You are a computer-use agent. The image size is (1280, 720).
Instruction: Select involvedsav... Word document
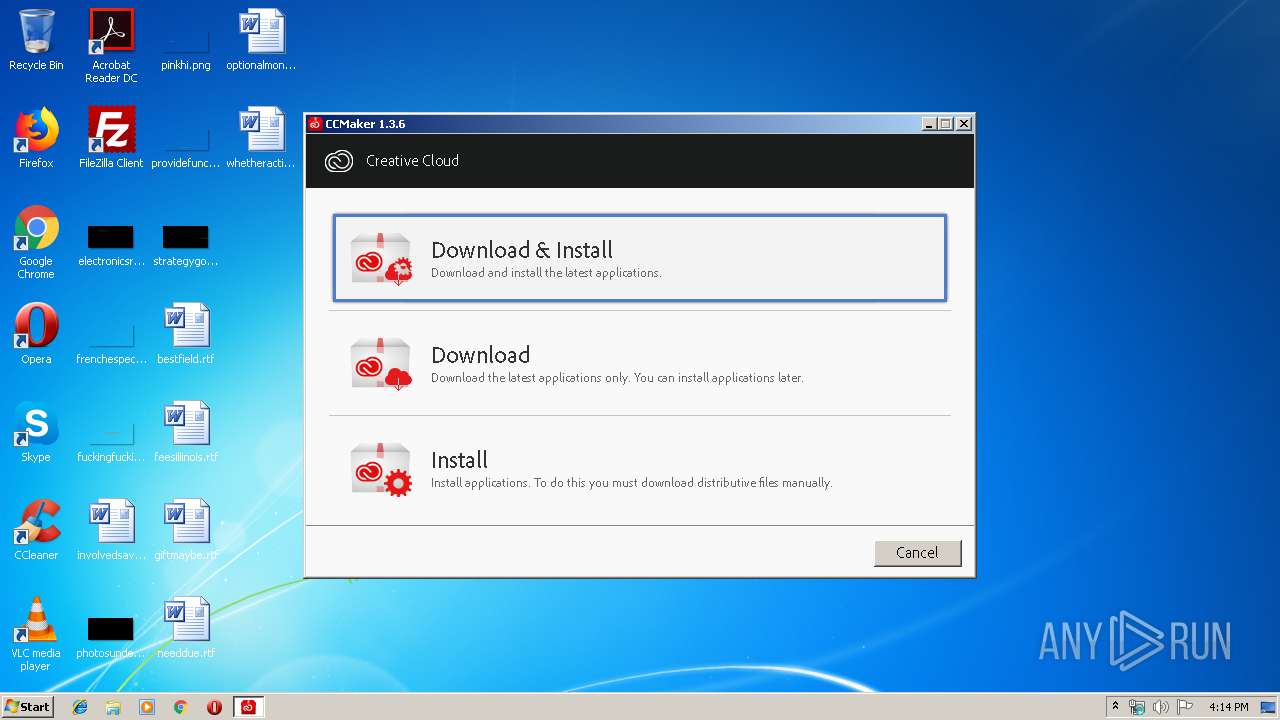111,530
